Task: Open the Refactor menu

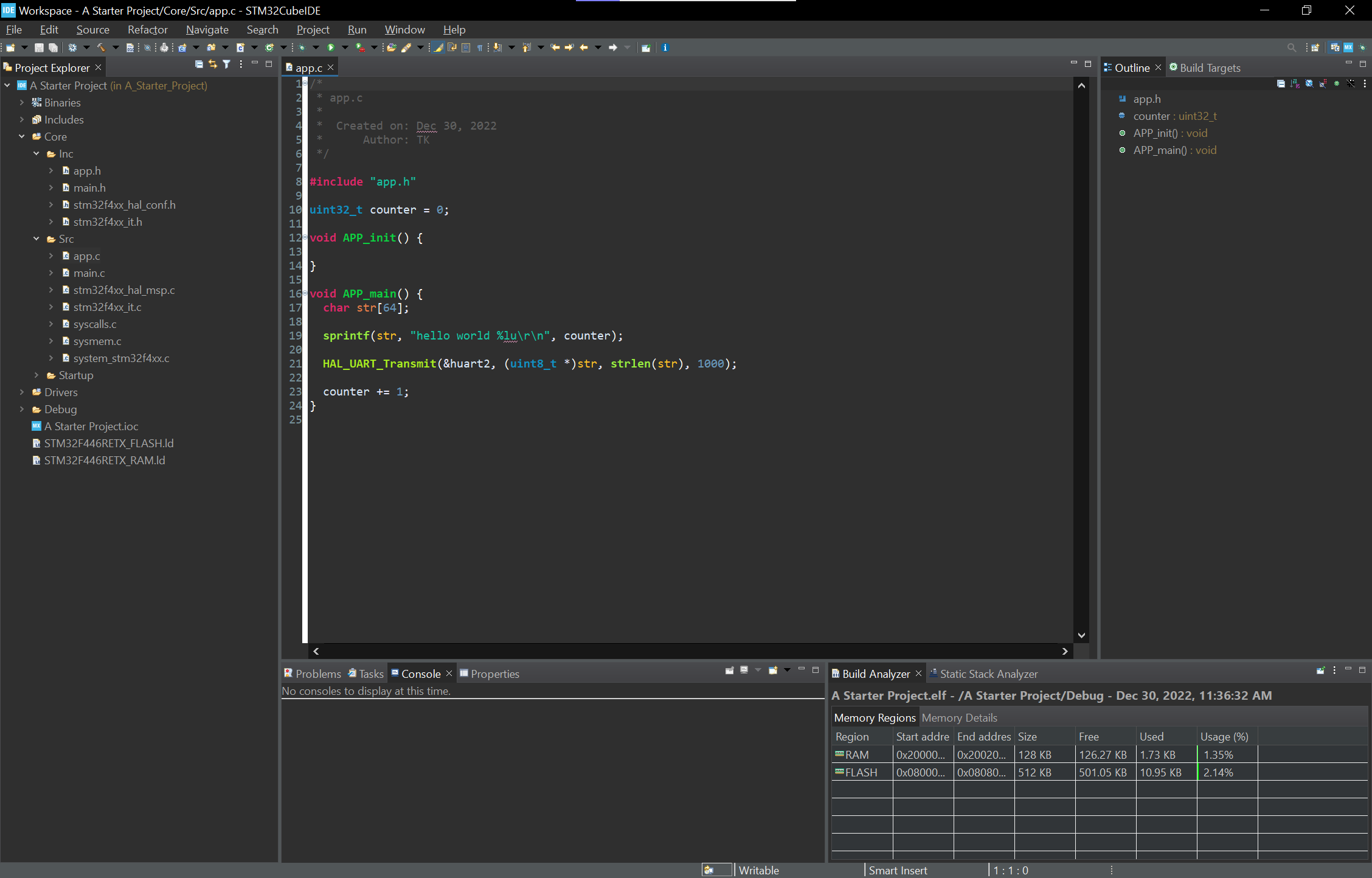Action: (x=147, y=29)
